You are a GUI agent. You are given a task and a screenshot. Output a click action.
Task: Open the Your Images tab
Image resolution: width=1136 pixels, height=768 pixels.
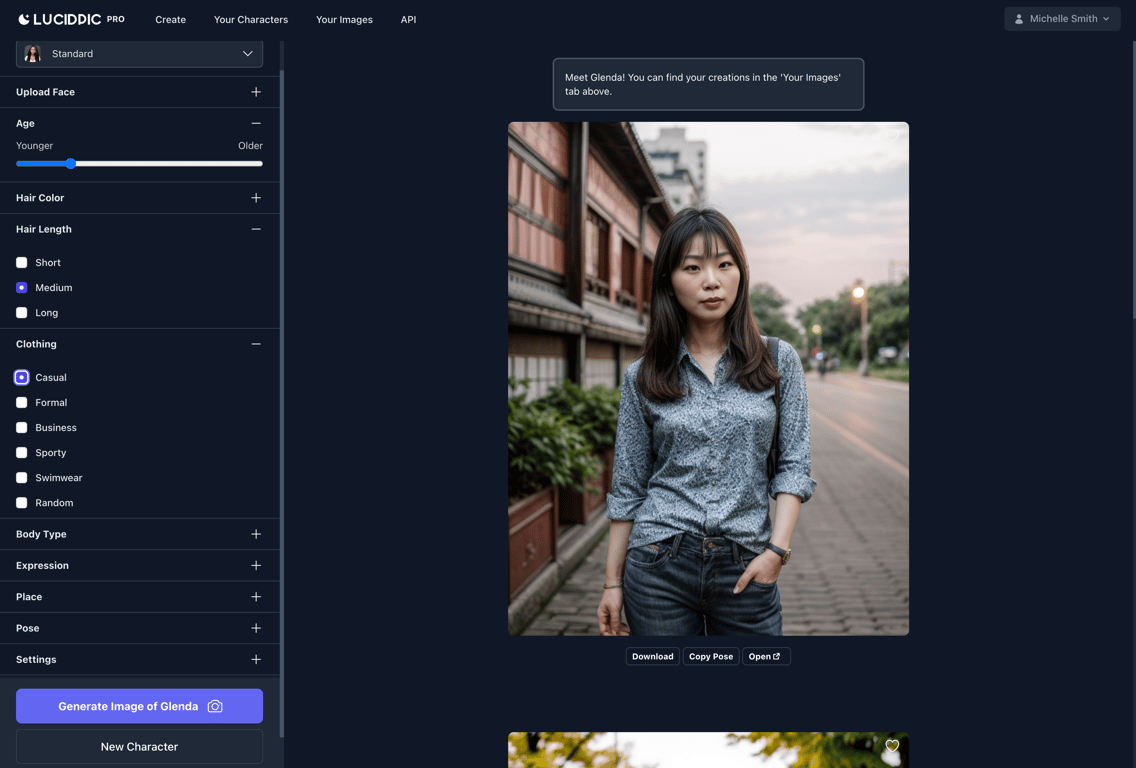[344, 19]
